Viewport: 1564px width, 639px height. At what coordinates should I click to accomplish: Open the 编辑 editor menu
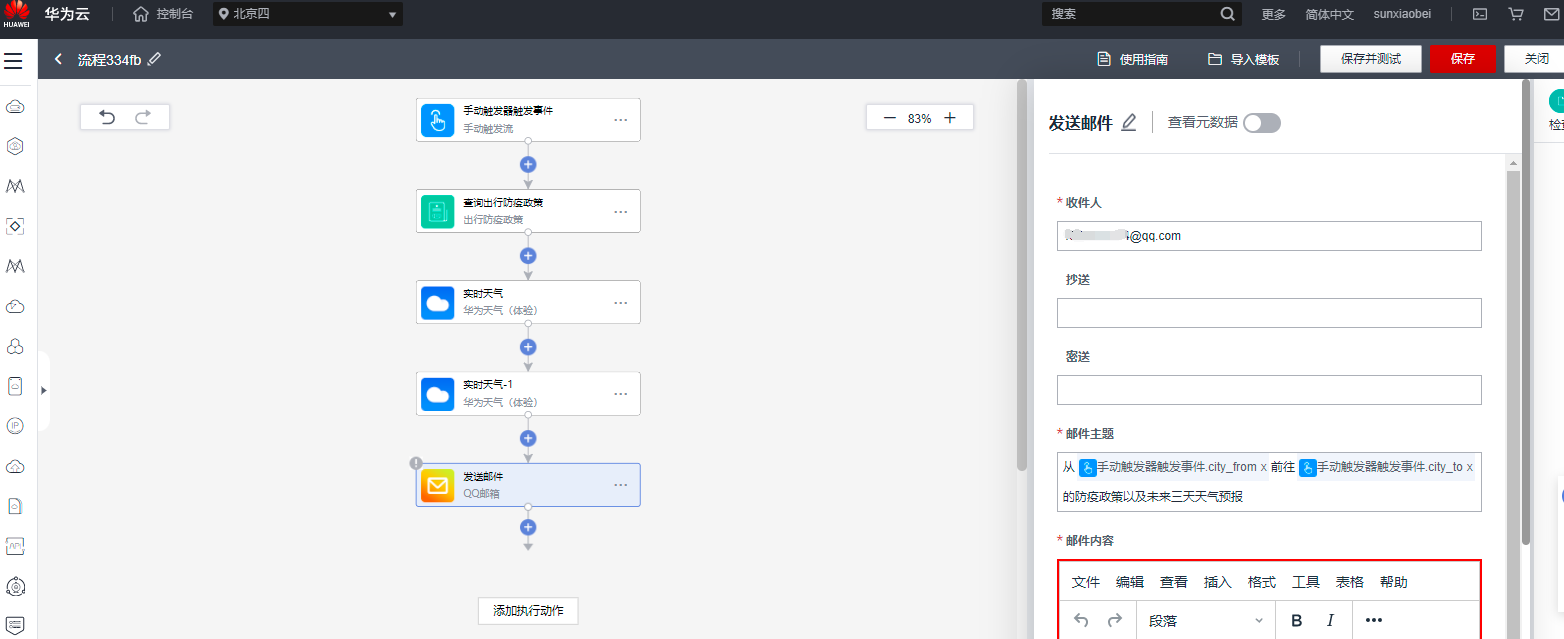[x=1130, y=582]
